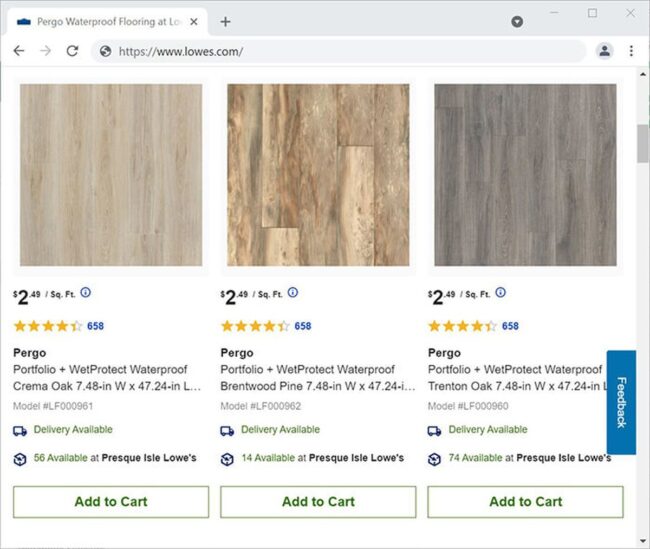Open the browser profile avatar
This screenshot has width=650, height=549.
tap(605, 51)
